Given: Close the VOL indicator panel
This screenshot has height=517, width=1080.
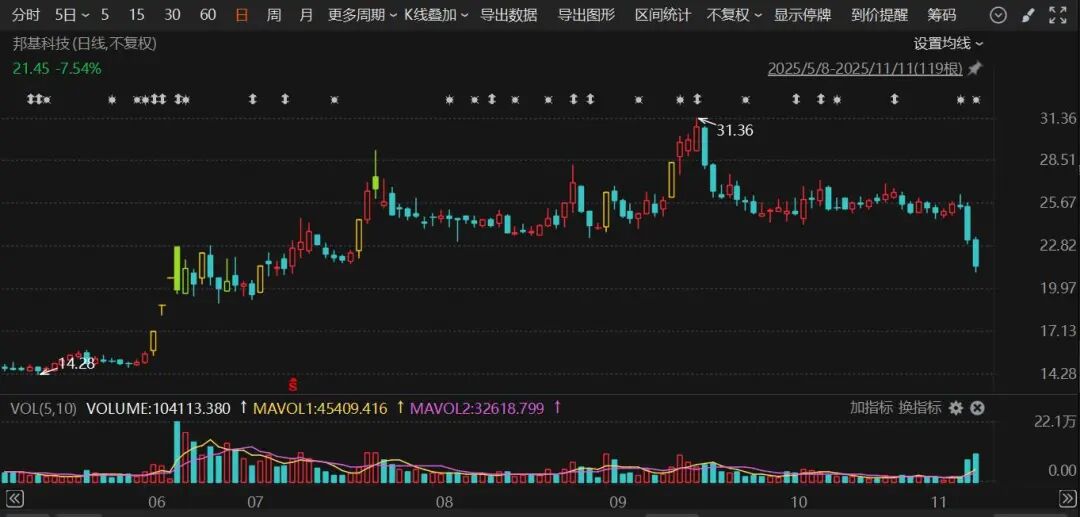Looking at the screenshot, I should point(977,408).
